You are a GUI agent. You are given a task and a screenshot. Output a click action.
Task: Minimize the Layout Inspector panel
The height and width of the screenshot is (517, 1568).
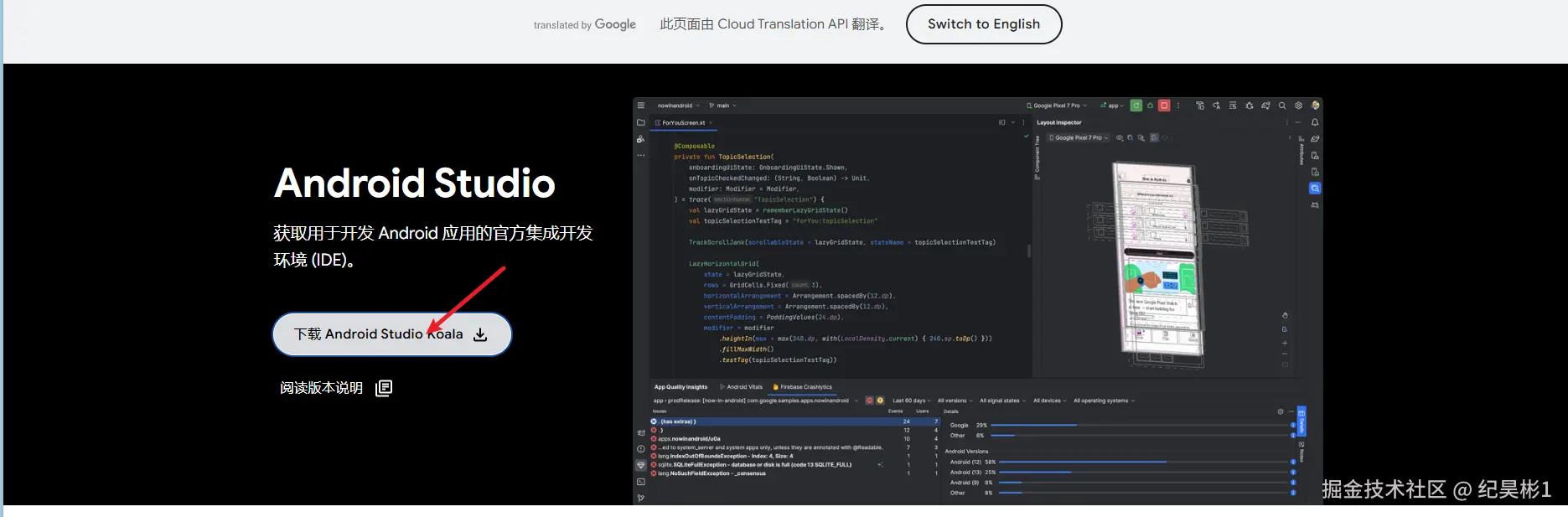click(x=1298, y=122)
